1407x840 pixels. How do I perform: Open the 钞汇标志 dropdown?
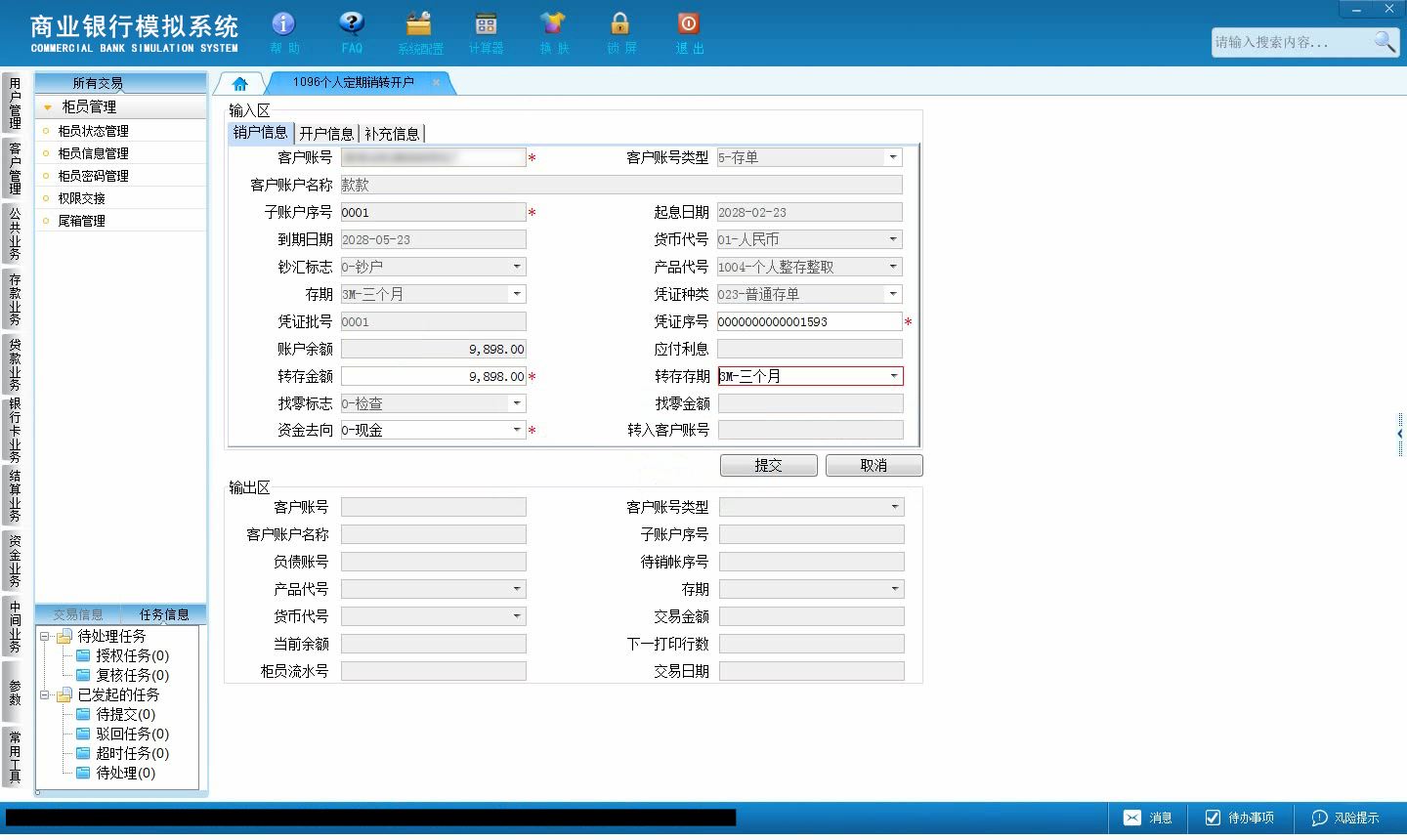coord(517,267)
